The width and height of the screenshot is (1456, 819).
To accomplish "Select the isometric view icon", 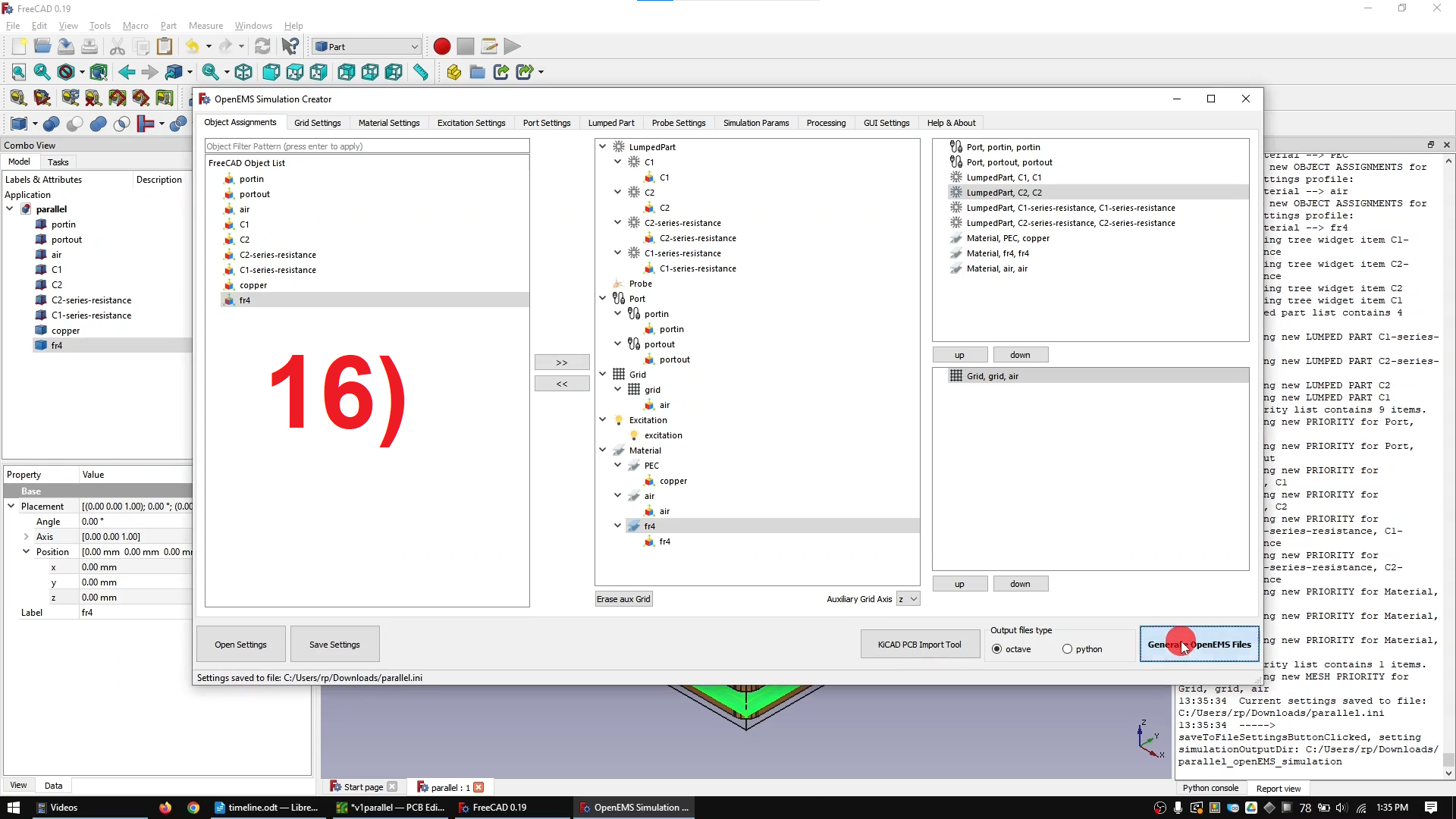I will coord(243,72).
